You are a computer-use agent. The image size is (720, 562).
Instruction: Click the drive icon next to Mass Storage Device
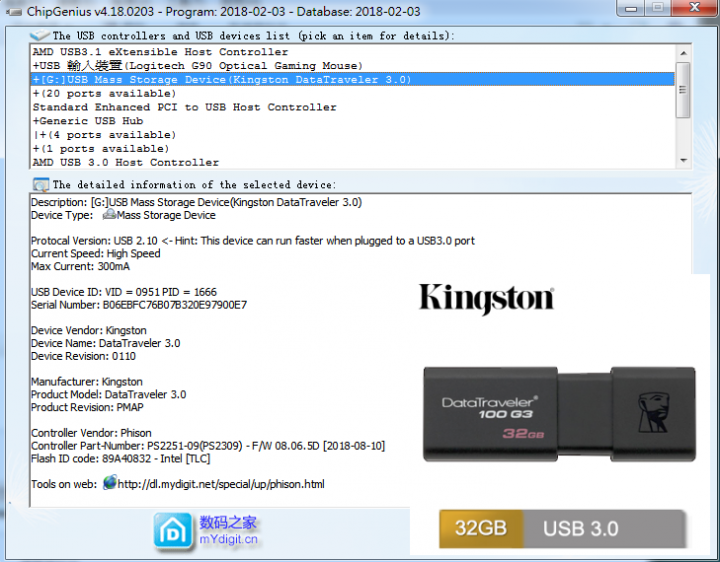tap(109, 214)
